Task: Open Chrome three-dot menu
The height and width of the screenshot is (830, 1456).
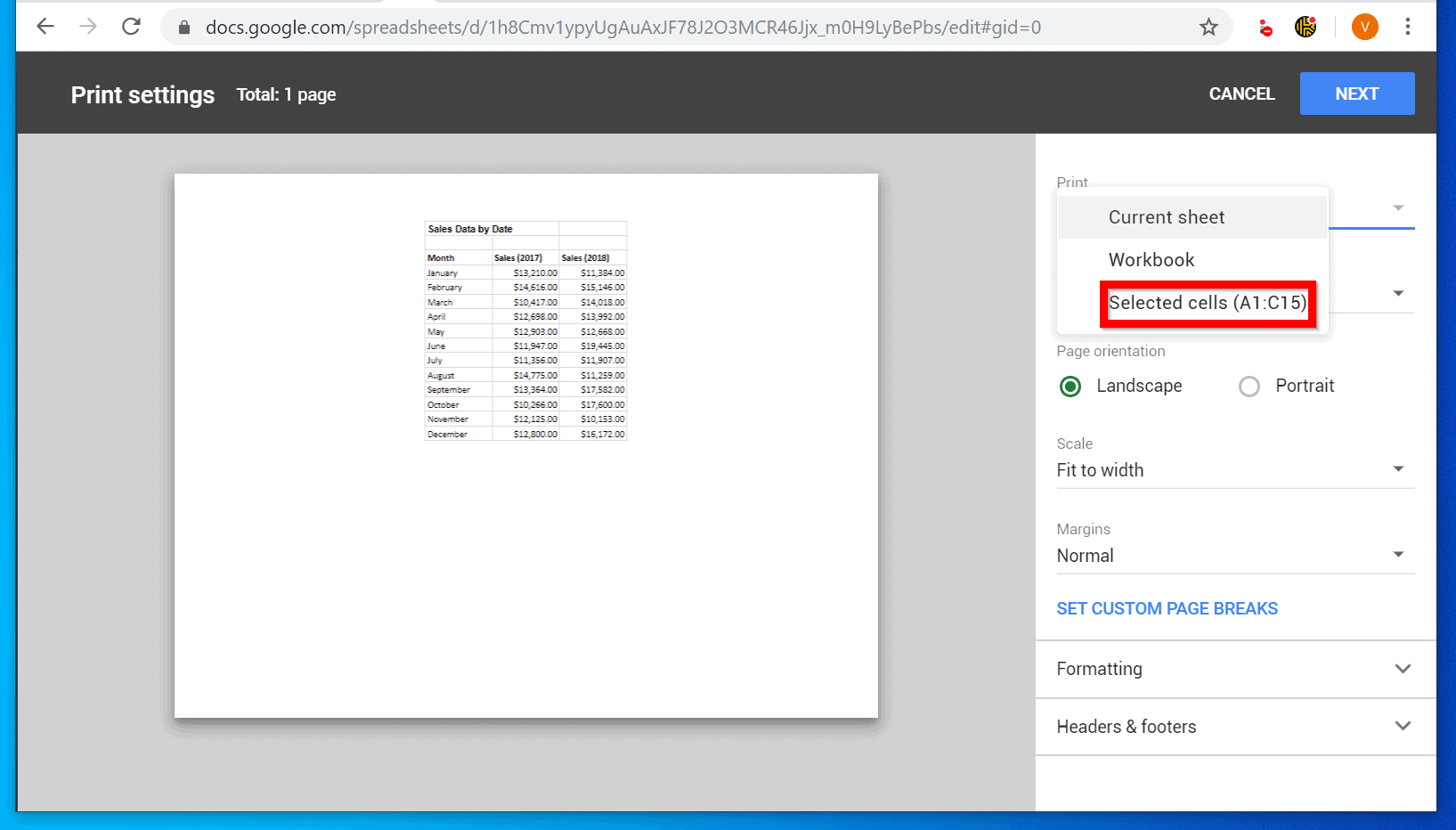Action: tap(1408, 28)
